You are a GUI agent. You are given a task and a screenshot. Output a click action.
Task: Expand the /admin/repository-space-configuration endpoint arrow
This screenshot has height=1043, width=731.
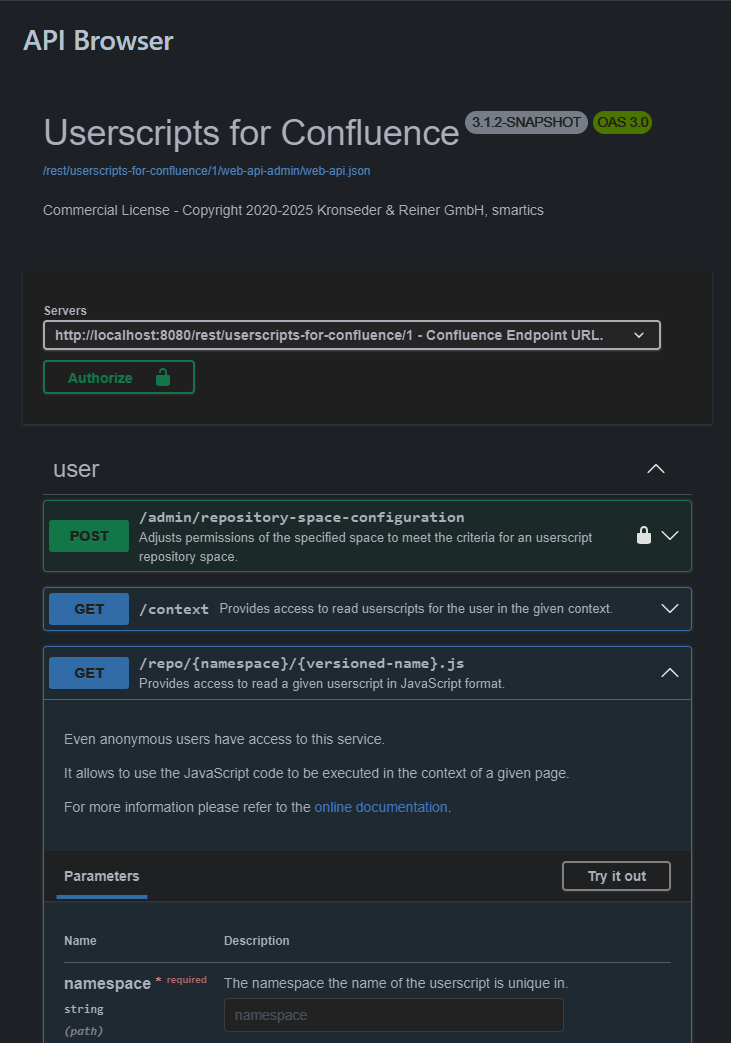[670, 536]
